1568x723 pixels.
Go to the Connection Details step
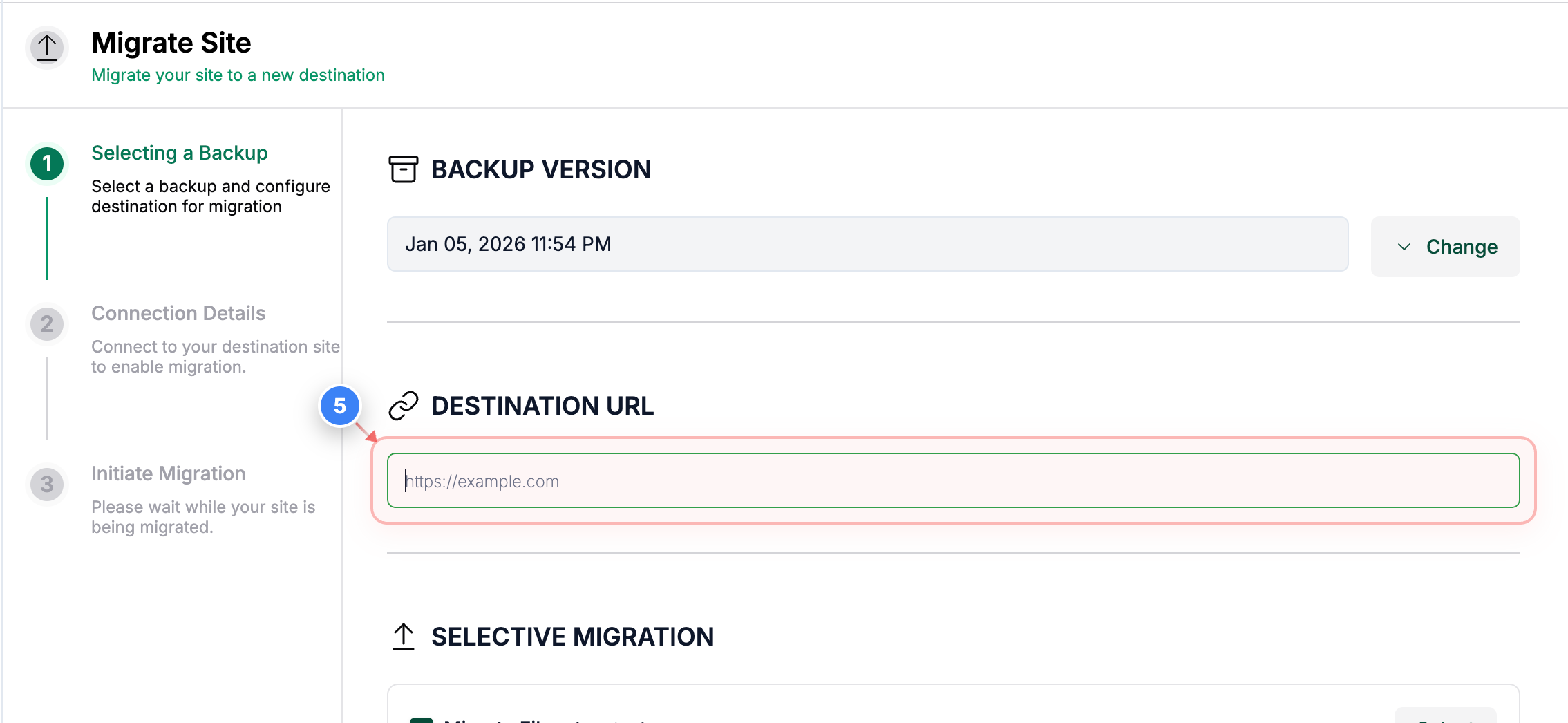pos(178,313)
